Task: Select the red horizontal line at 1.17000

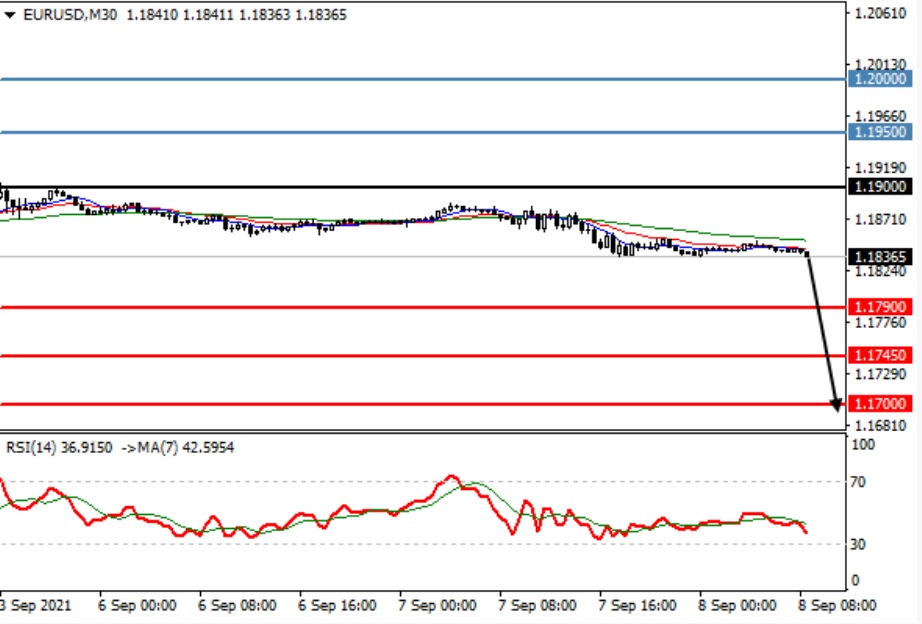Action: (x=423, y=404)
